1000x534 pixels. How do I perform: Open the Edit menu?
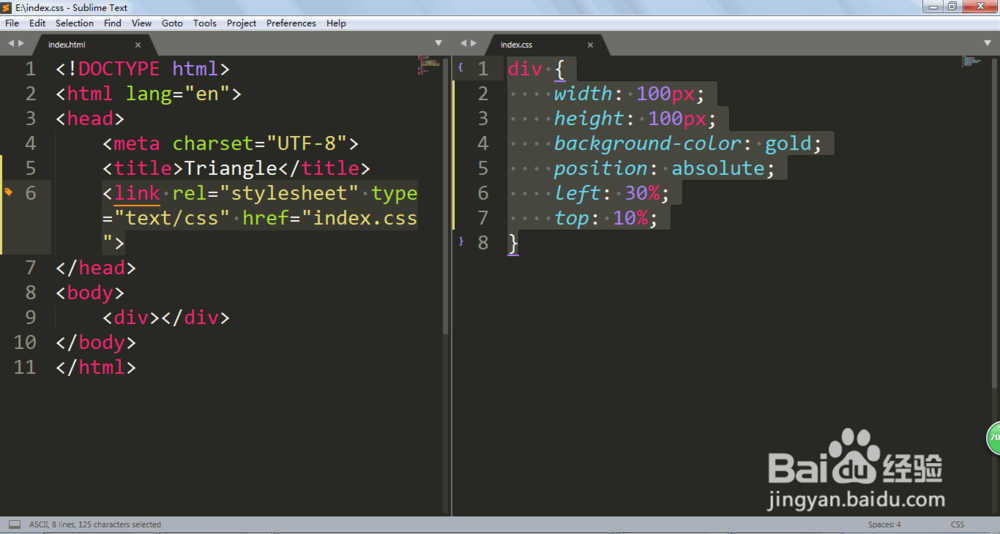pos(37,23)
